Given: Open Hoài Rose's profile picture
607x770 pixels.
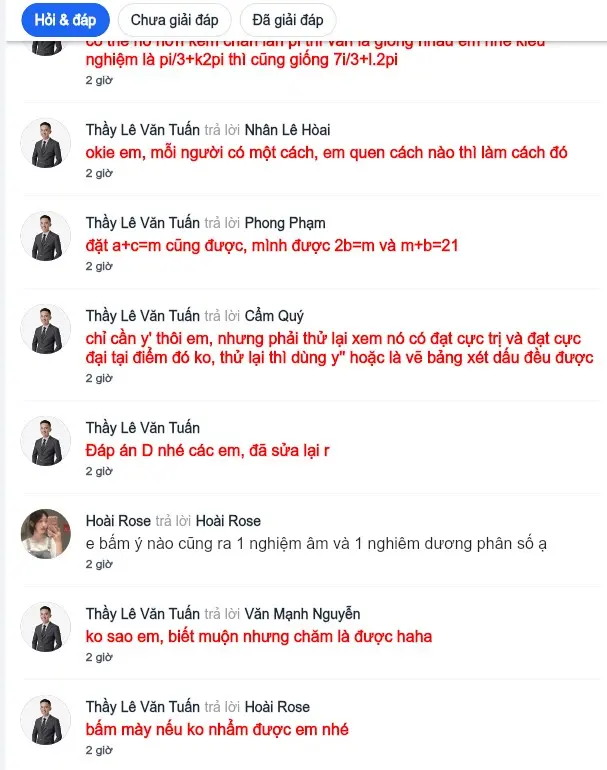Looking at the screenshot, I should pos(46,534).
